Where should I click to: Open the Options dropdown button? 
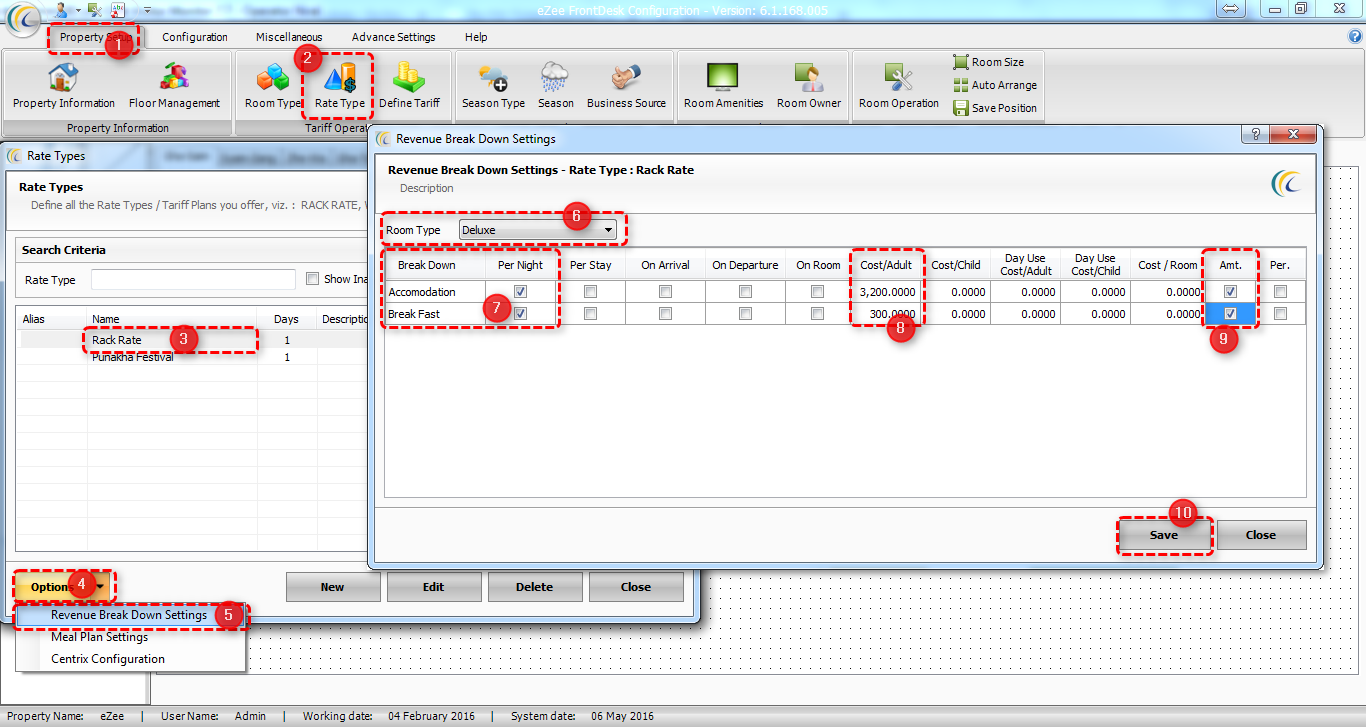(x=62, y=587)
